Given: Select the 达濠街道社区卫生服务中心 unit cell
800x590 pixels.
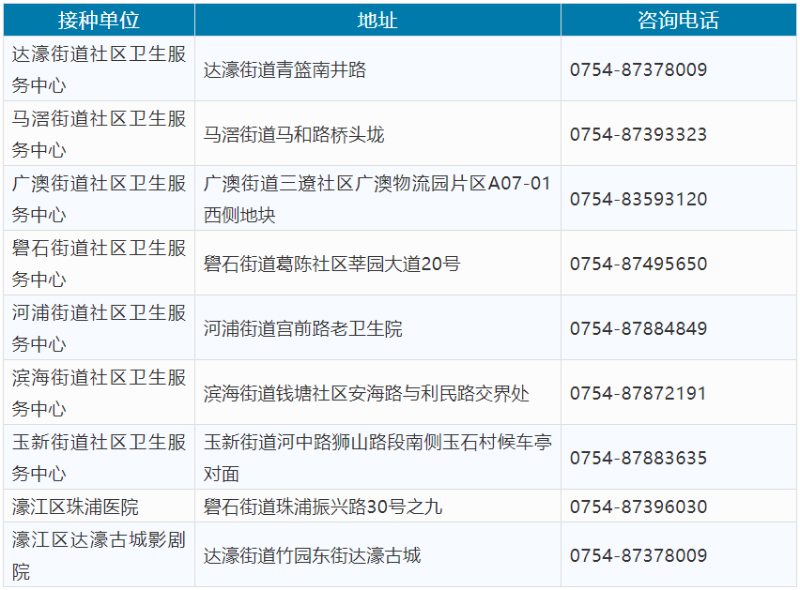Looking at the screenshot, I should click(x=98, y=70).
